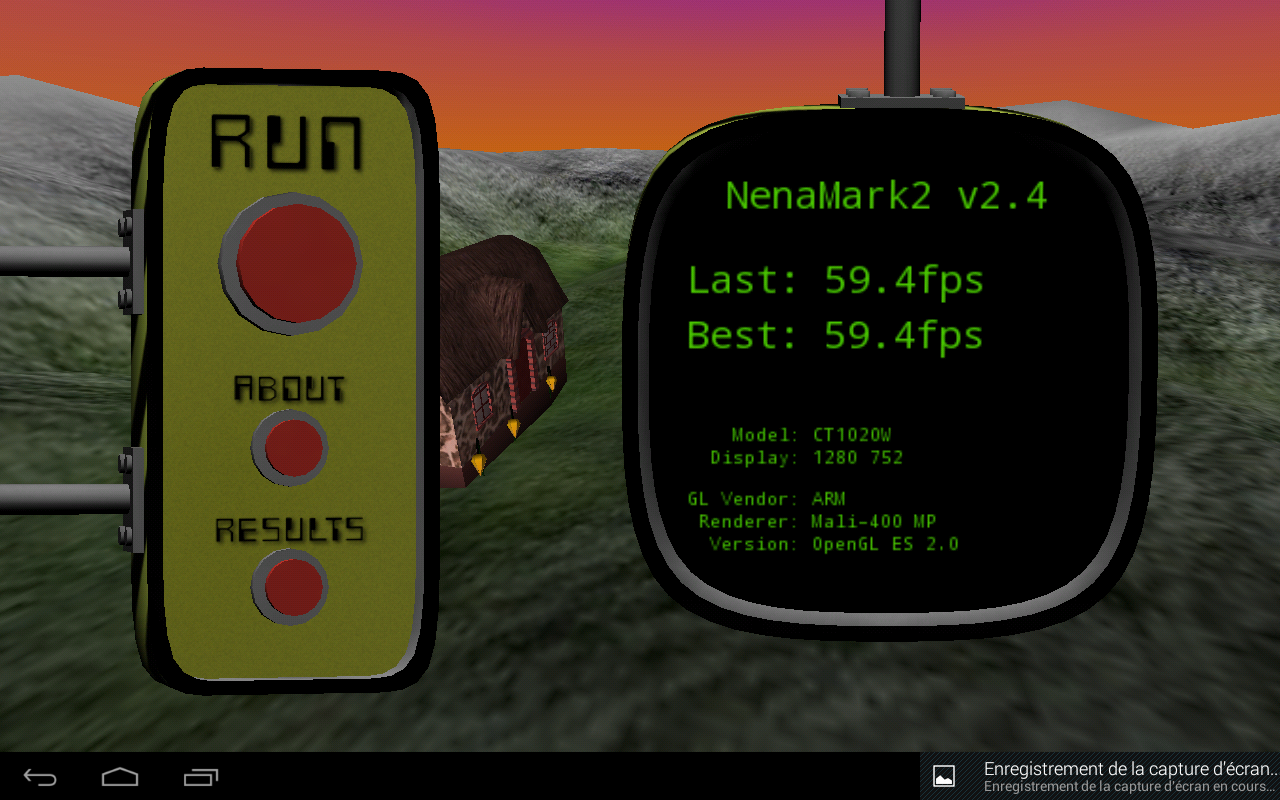Start the benchmark with the big red RUN button

[291, 264]
